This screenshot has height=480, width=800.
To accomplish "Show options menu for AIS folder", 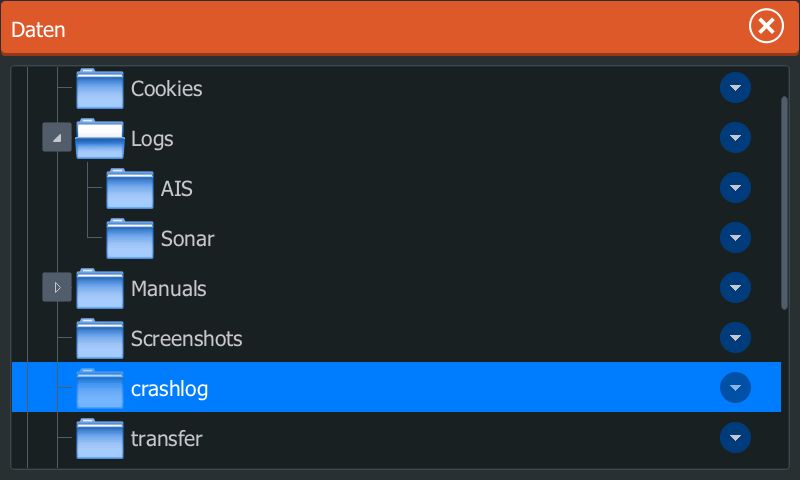I will [x=735, y=188].
